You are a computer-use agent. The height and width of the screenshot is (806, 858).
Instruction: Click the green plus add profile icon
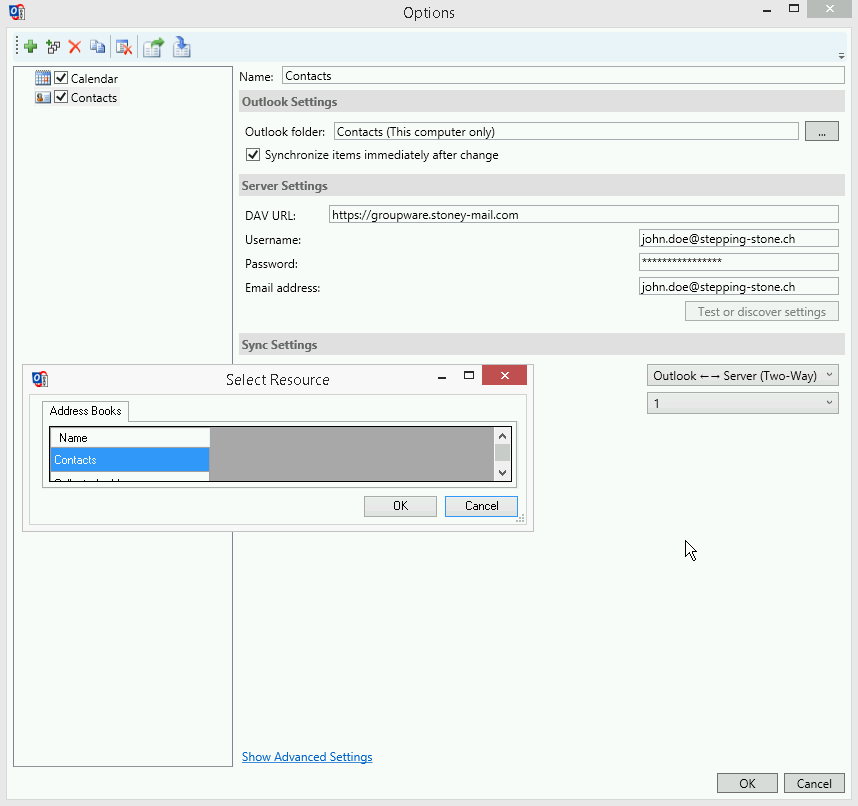coord(31,47)
